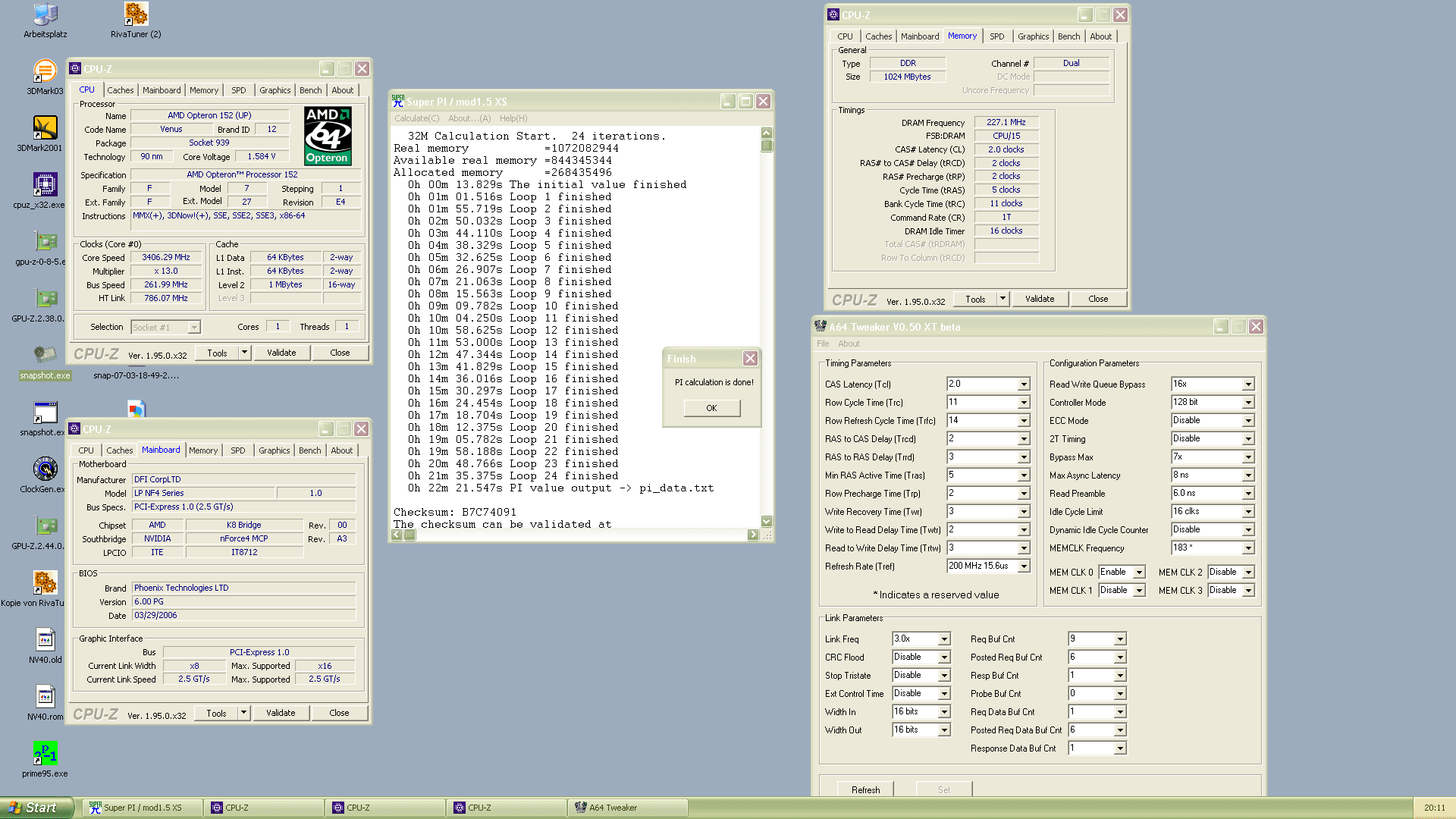Open the Kopie von RivaTuner desktop icon
Image resolution: width=1456 pixels, height=819 pixels.
(45, 589)
